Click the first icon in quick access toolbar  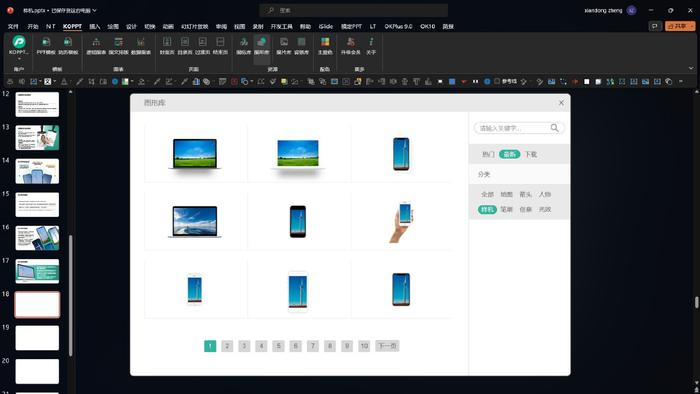pyautogui.click(x=10, y=82)
